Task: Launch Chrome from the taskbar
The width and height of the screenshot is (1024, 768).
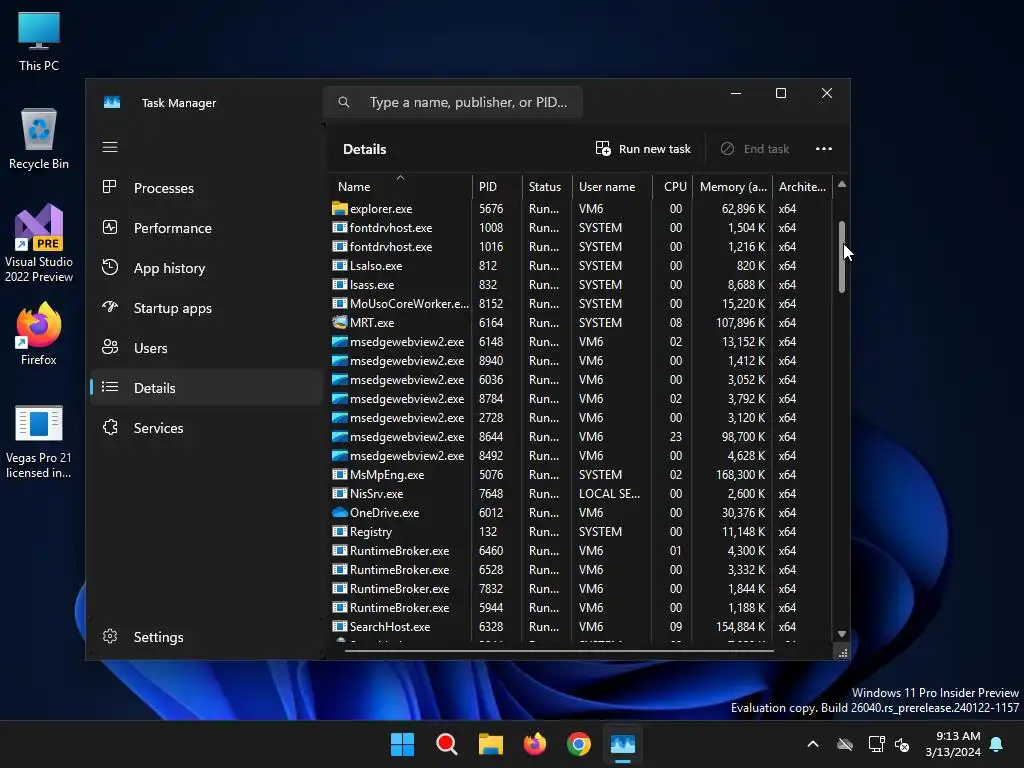Action: pos(579,744)
